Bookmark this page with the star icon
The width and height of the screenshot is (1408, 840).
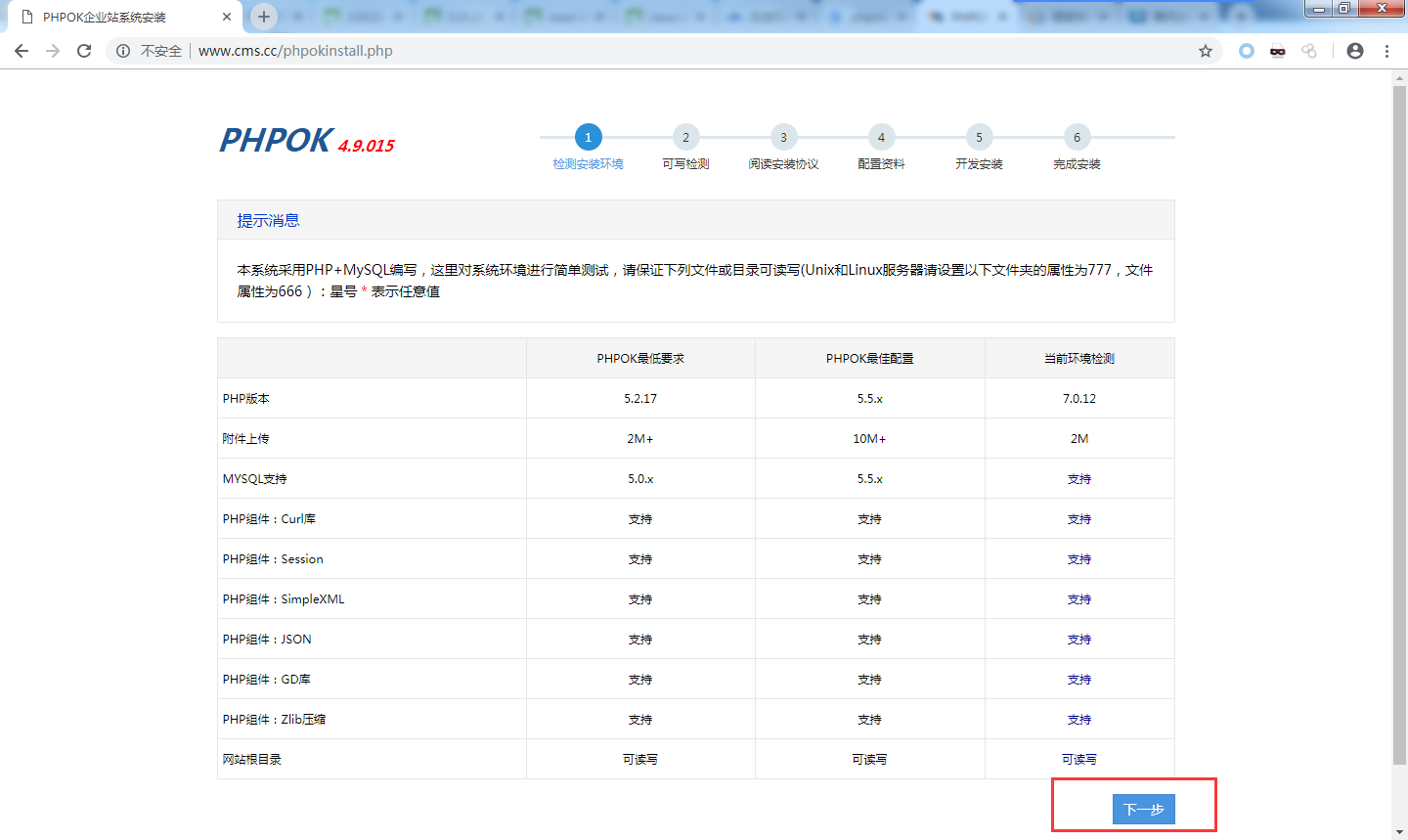[1206, 51]
